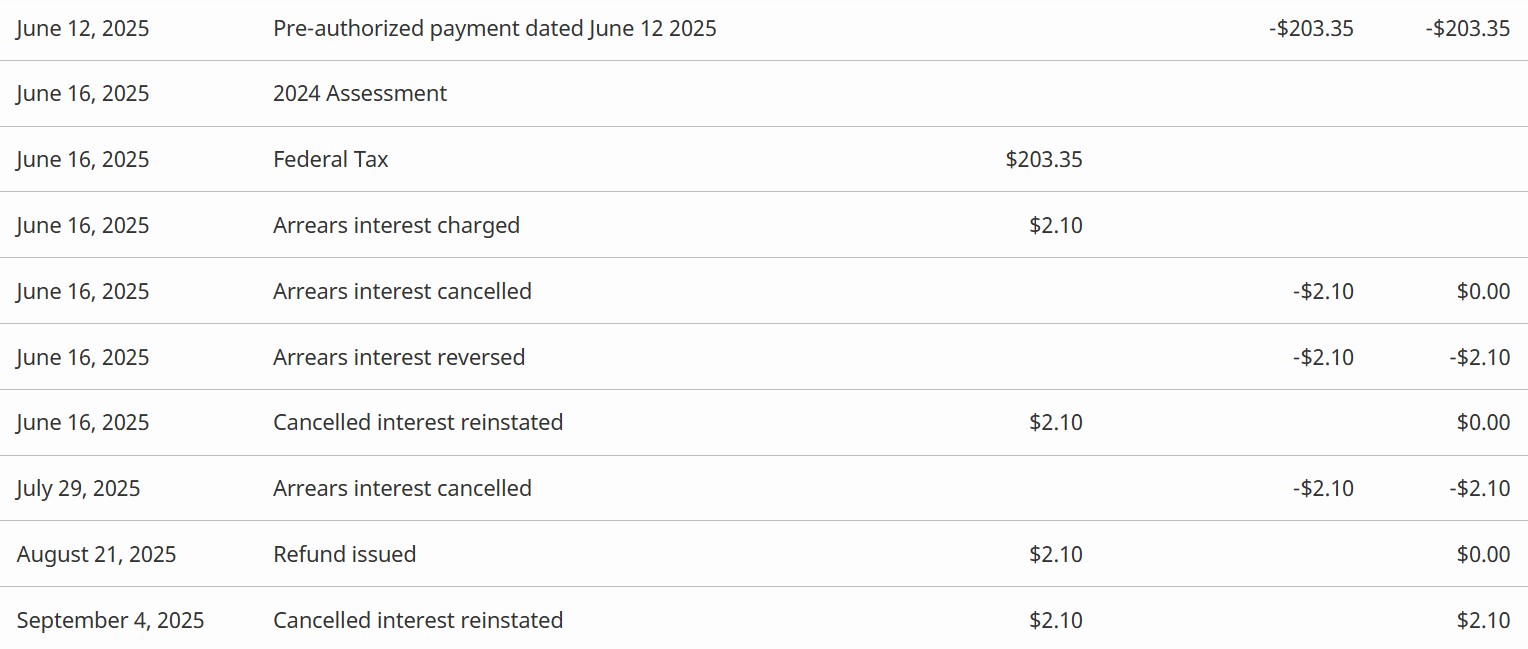Click the July 29, 2025 date cell
The width and height of the screenshot is (1528, 649).
[79, 489]
